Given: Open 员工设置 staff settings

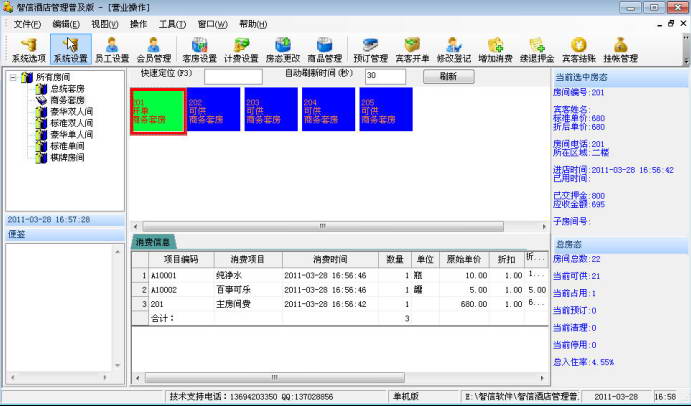Looking at the screenshot, I should tap(112, 50).
